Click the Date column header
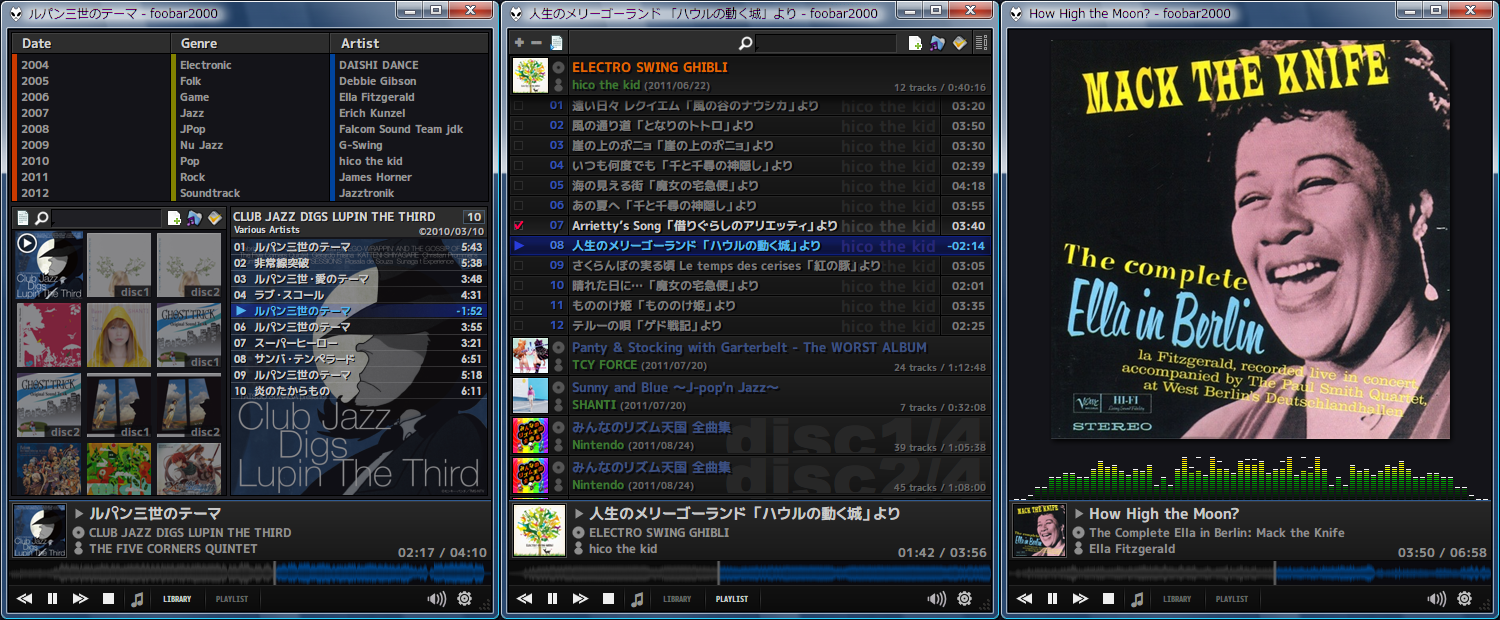The height and width of the screenshot is (620, 1500). (x=92, y=43)
